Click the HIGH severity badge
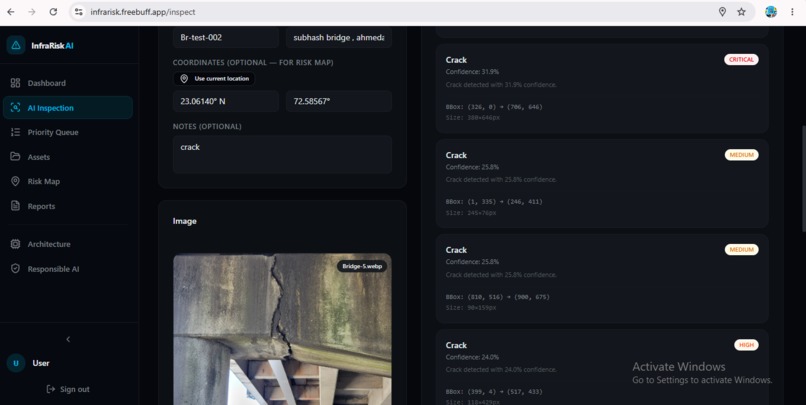 click(746, 345)
